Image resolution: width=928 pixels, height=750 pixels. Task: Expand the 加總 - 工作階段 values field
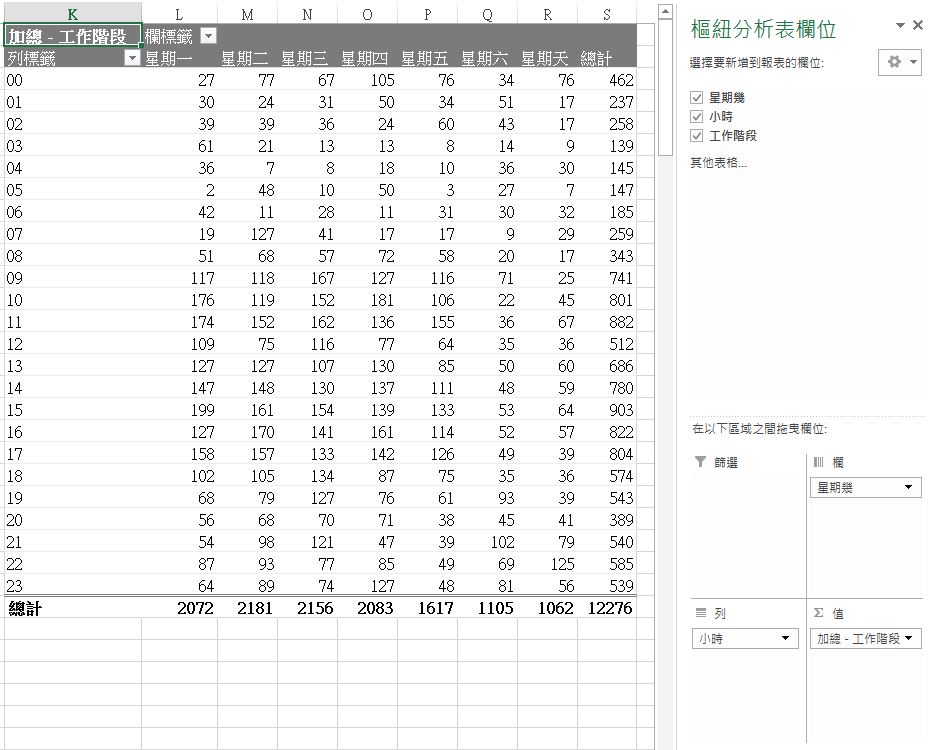pyautogui.click(x=908, y=638)
